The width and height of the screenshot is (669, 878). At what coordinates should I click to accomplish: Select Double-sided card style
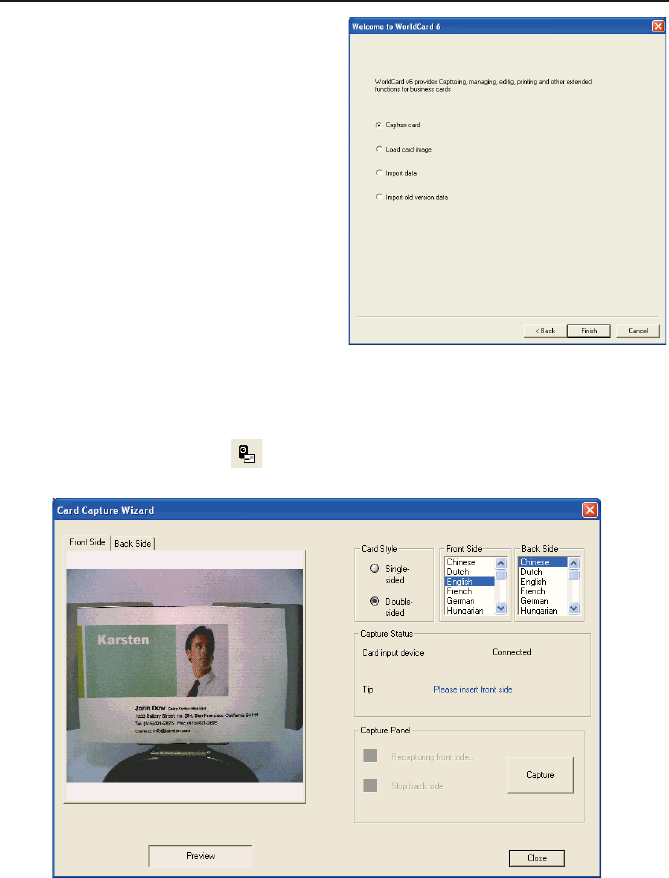tap(375, 601)
